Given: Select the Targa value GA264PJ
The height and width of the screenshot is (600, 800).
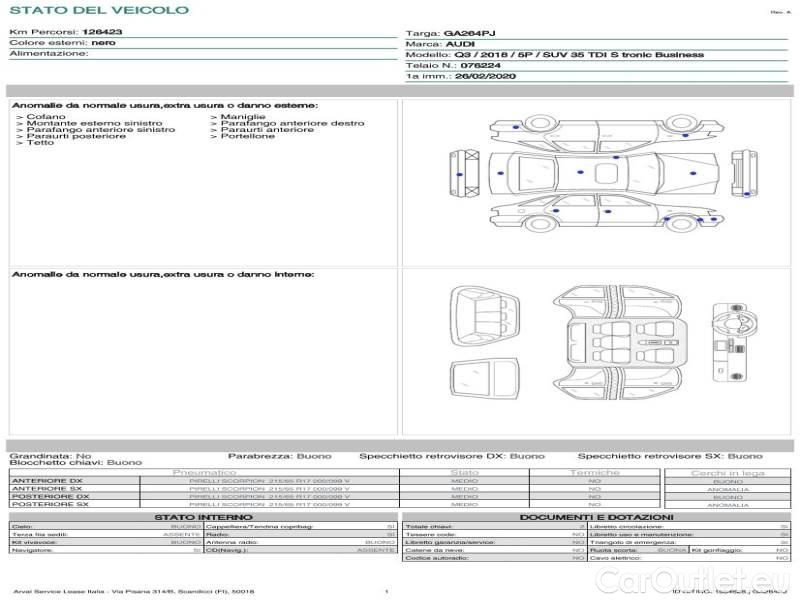Looking at the screenshot, I should click(x=469, y=34).
